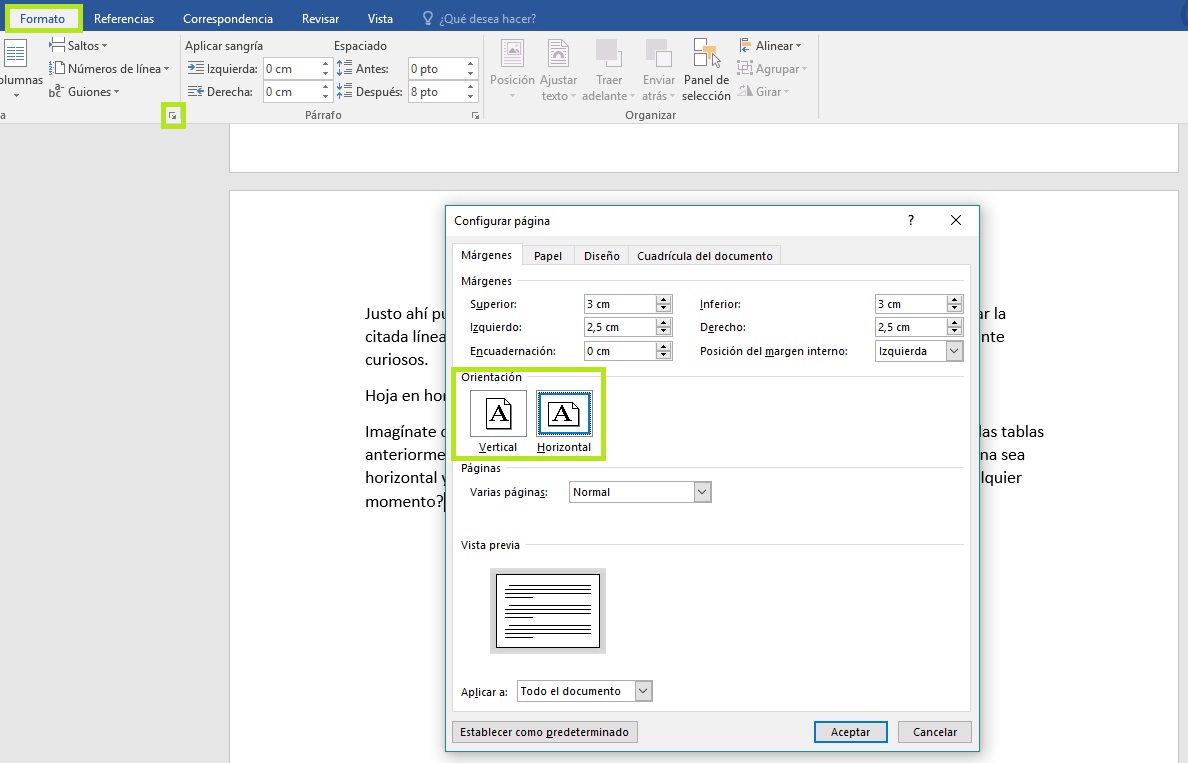The image size is (1188, 763).
Task: Click Superior margin field
Action: click(620, 304)
